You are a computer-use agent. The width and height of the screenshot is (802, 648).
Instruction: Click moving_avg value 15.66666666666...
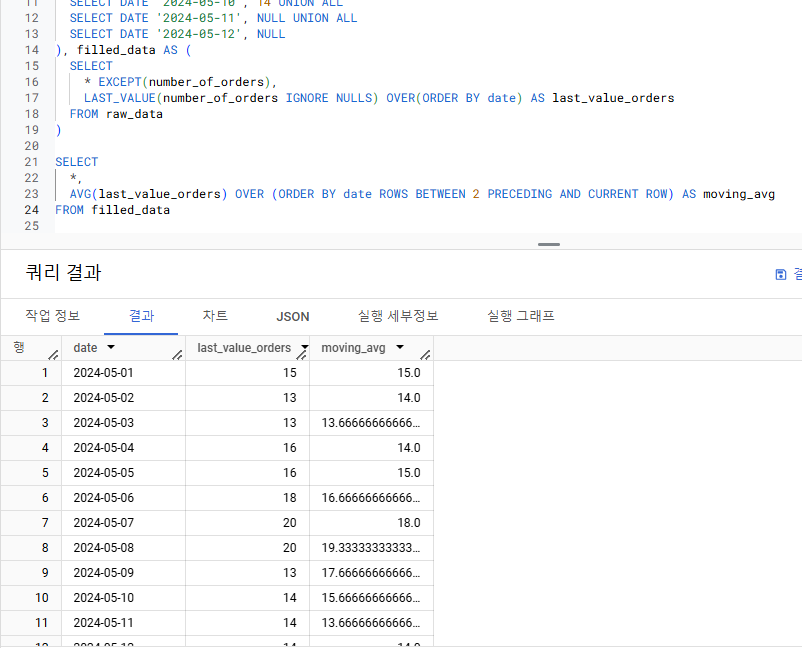[371, 598]
